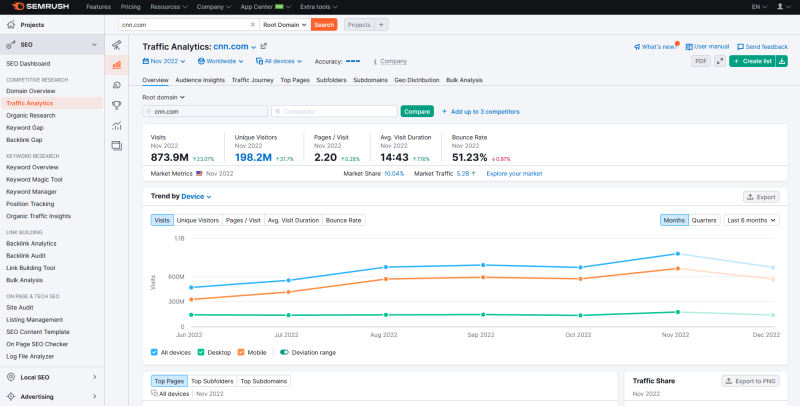This screenshot has width=800, height=406.
Task: Click the Competitor input field
Action: [334, 111]
